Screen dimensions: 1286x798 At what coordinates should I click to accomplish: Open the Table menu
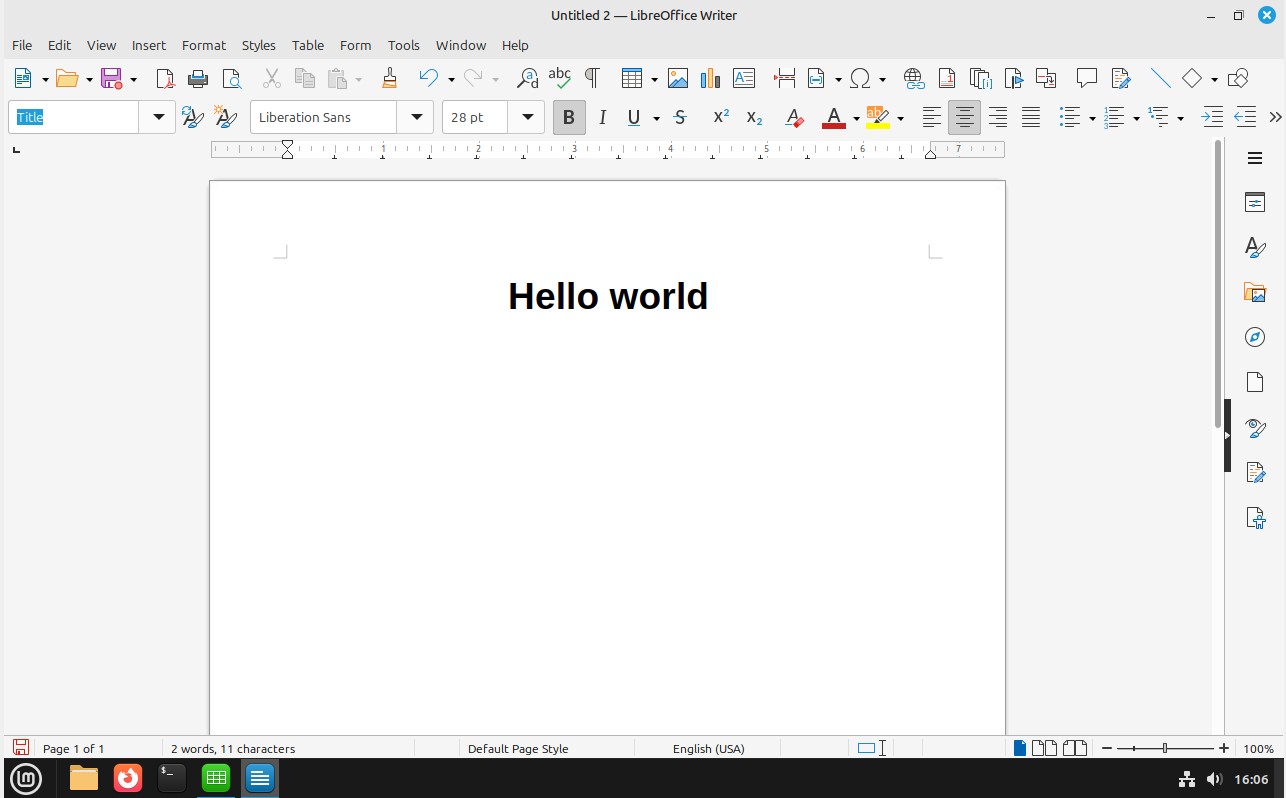coord(308,45)
